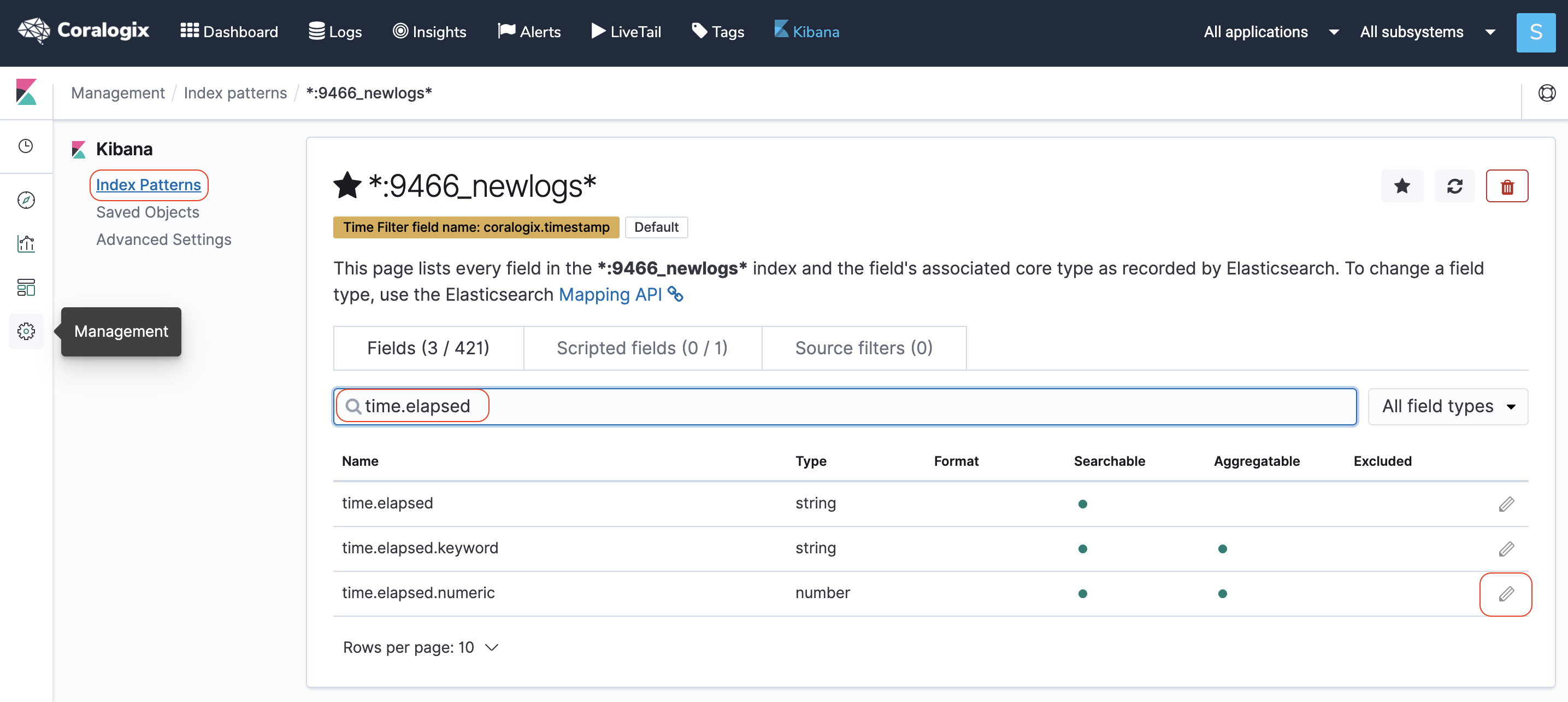Open the LiveTail menu item
The height and width of the screenshot is (702, 1568).
coord(626,31)
